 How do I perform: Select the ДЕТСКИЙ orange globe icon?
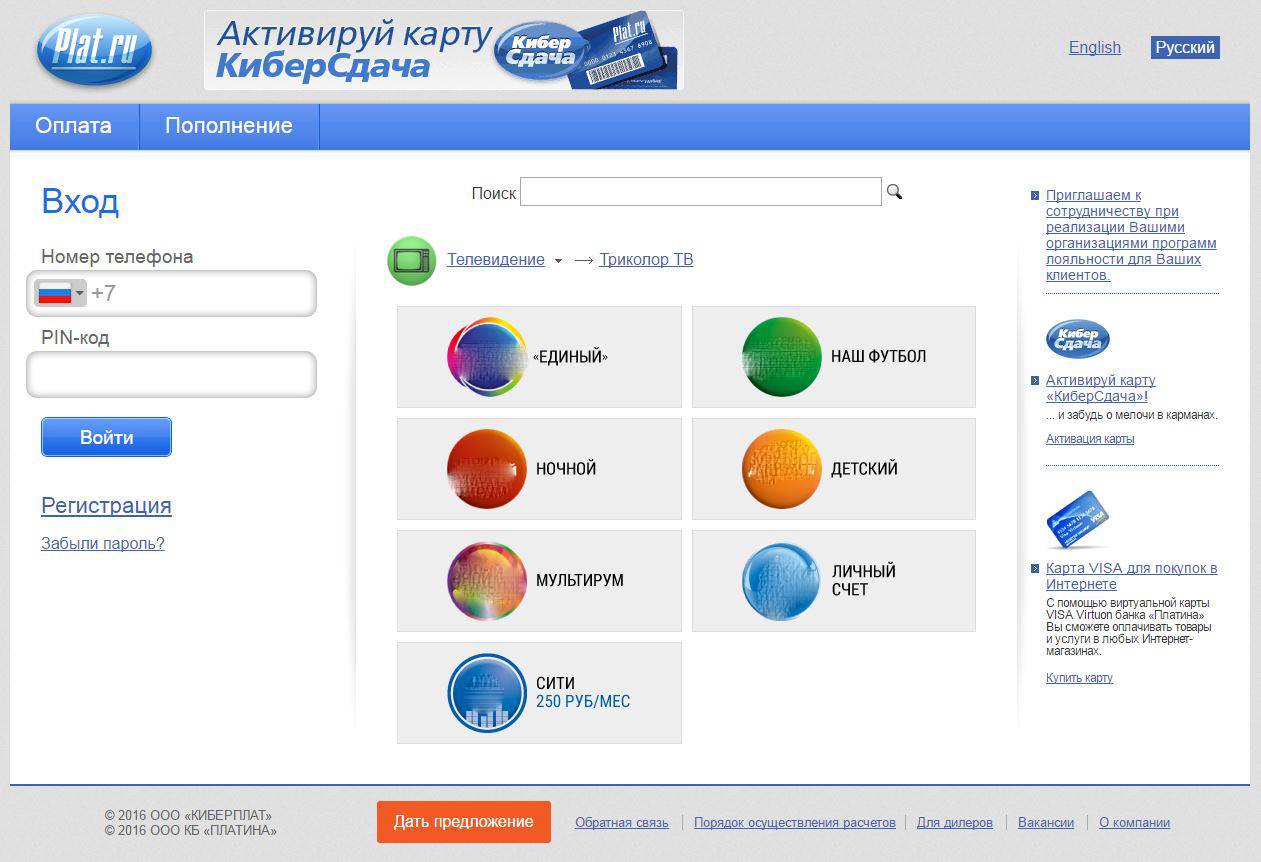(782, 469)
